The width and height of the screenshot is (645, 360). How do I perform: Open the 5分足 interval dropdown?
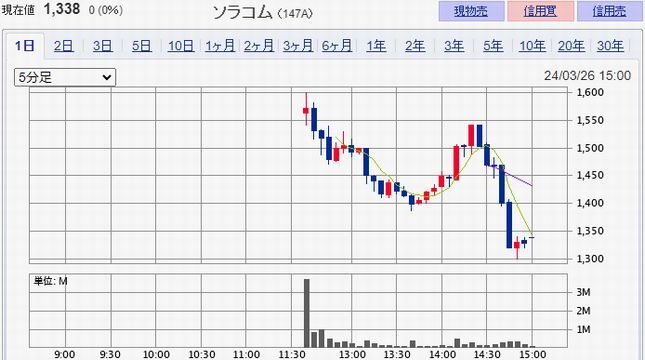point(65,77)
